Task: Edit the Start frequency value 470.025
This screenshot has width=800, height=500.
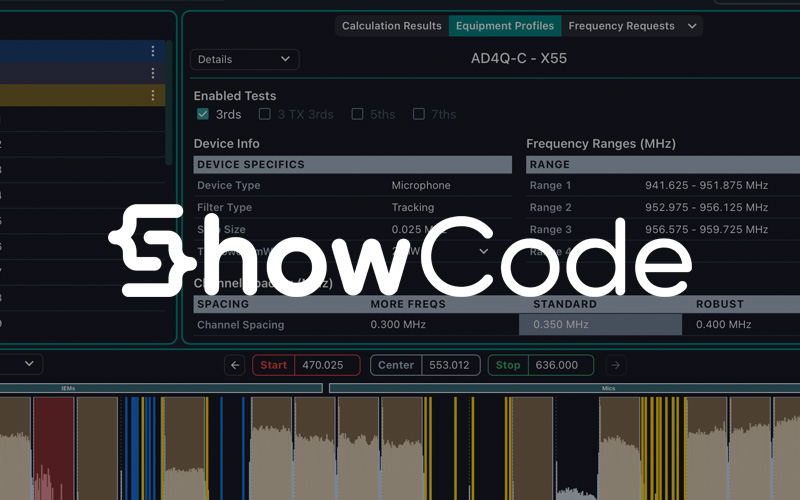Action: [327, 365]
